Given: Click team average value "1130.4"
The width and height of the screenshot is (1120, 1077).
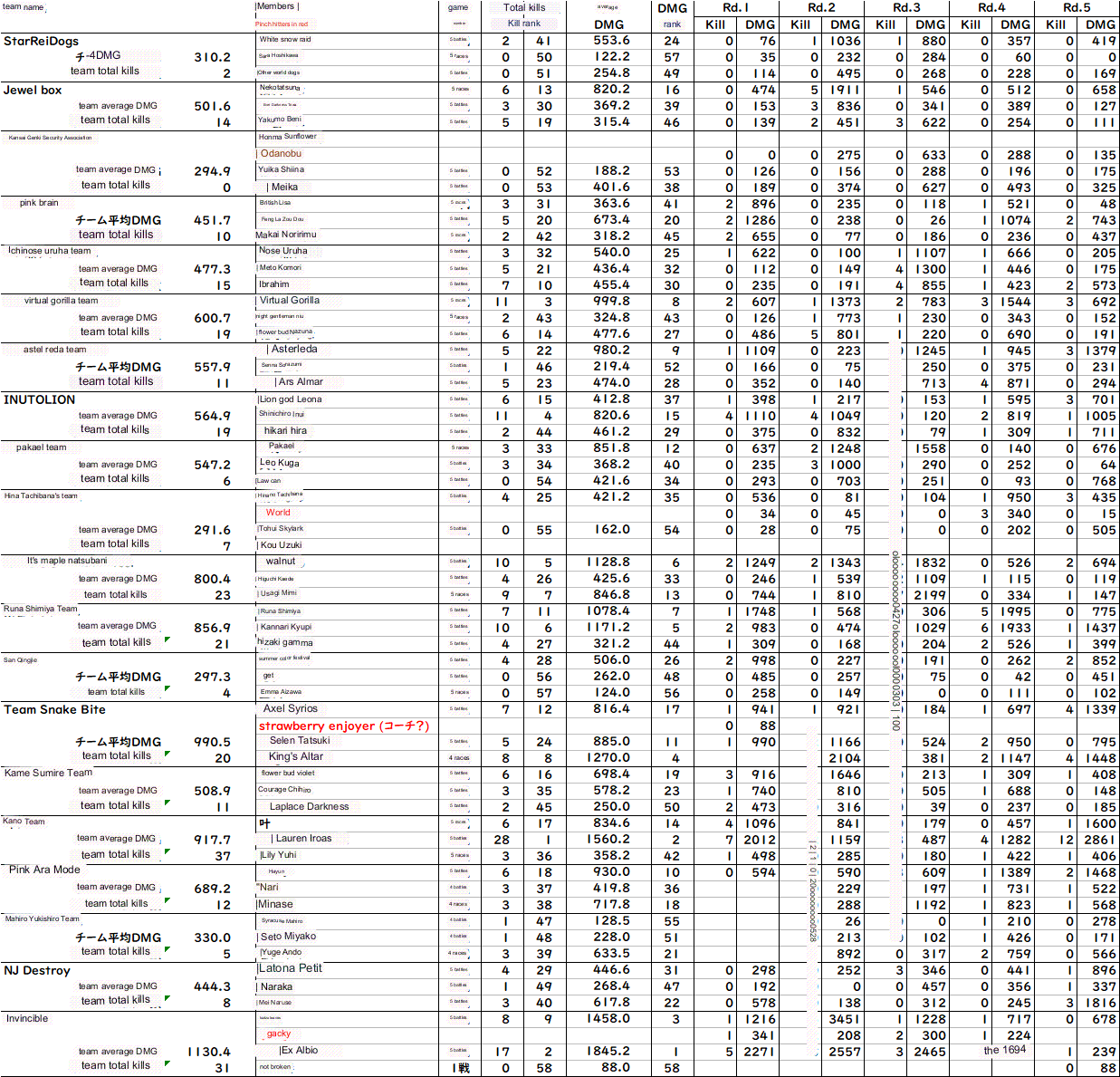Looking at the screenshot, I should click(x=209, y=1052).
